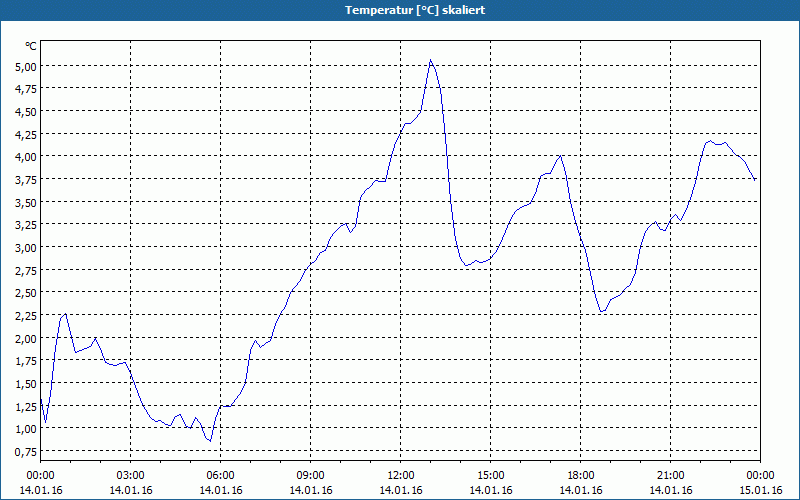Click the 'Temperatur [°C] skaliert' title bar
Screen dimensions: 800x500
[400, 10]
